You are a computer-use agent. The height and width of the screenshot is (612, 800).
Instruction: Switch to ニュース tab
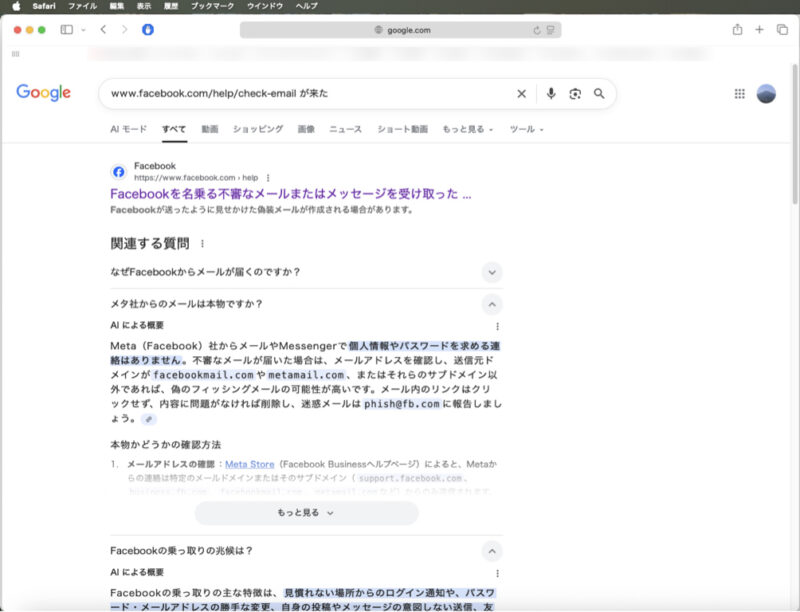(345, 130)
